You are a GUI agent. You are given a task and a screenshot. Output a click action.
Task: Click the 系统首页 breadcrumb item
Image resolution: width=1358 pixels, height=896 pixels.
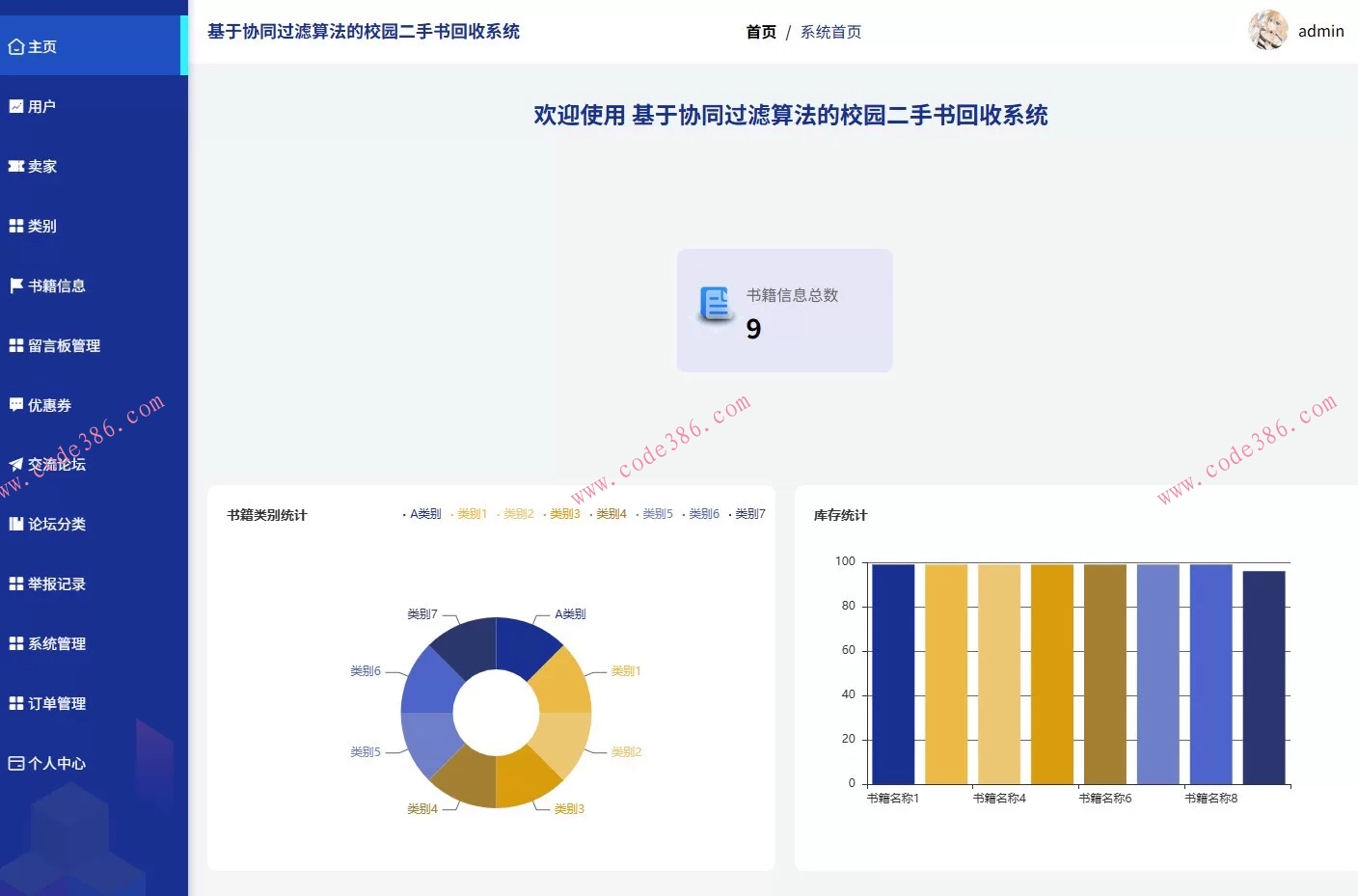(x=830, y=32)
